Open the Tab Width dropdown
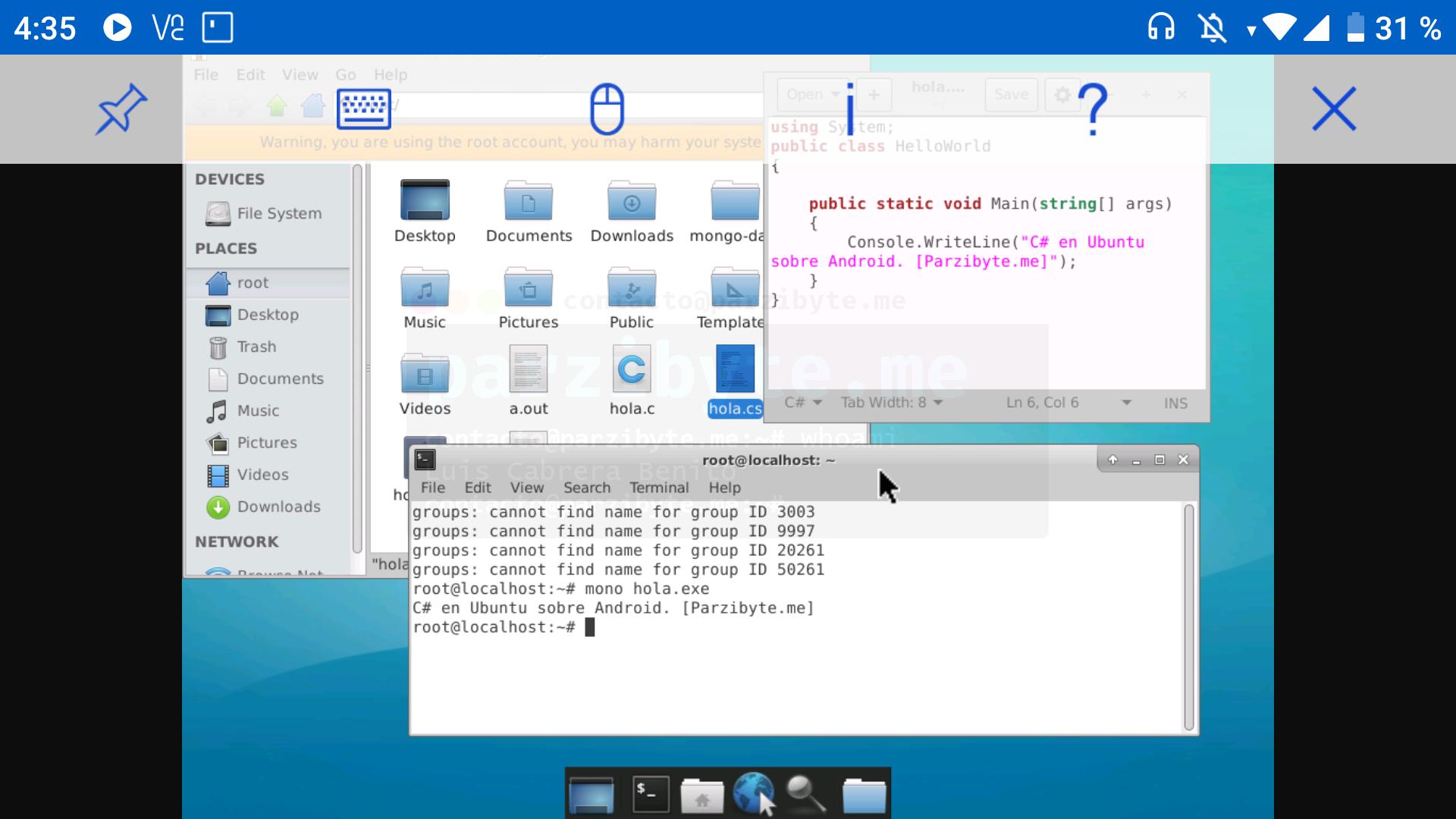This screenshot has height=819, width=1456. pos(892,403)
